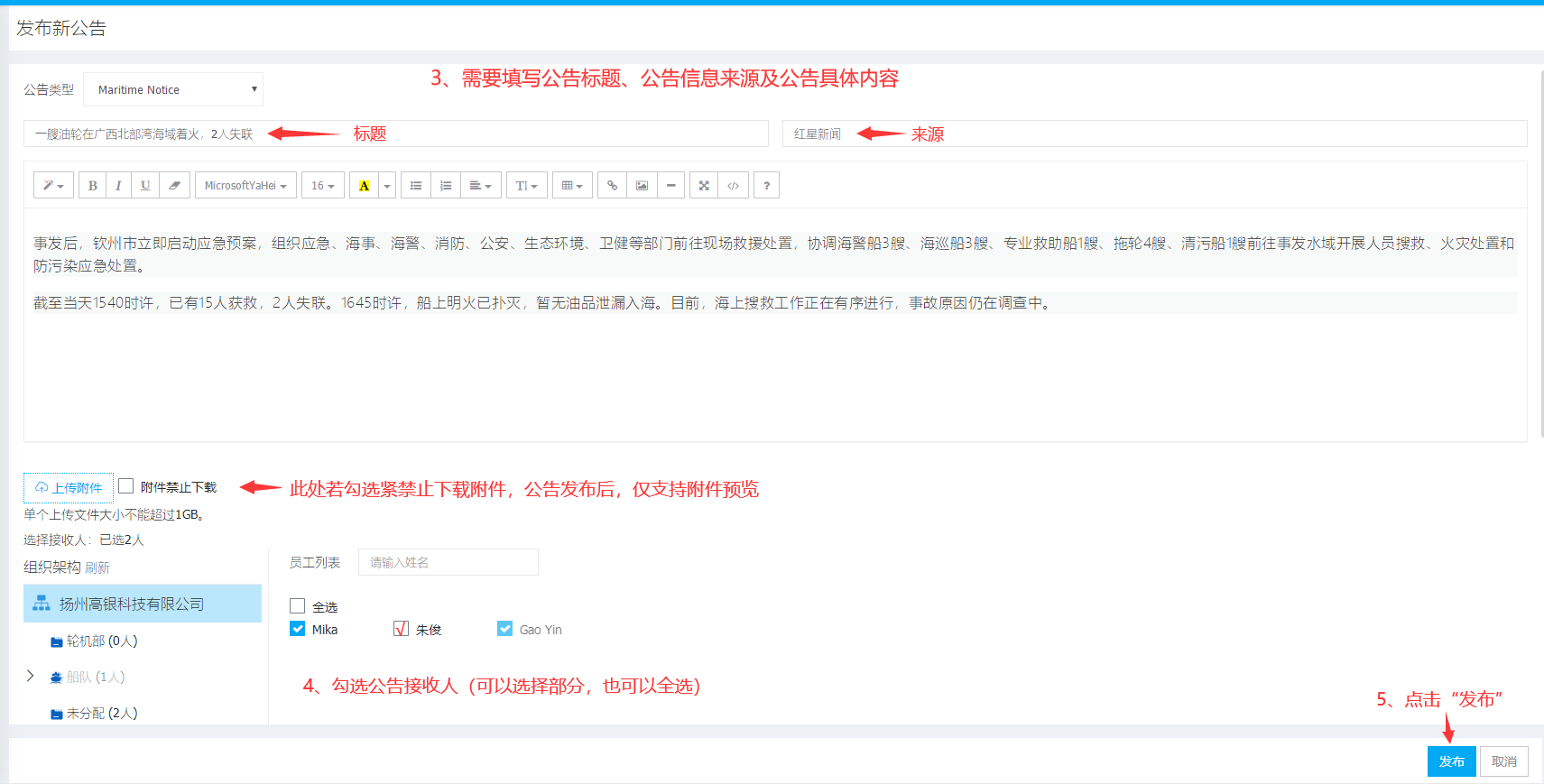Click the employee name search field
1544x784 pixels.
[448, 562]
